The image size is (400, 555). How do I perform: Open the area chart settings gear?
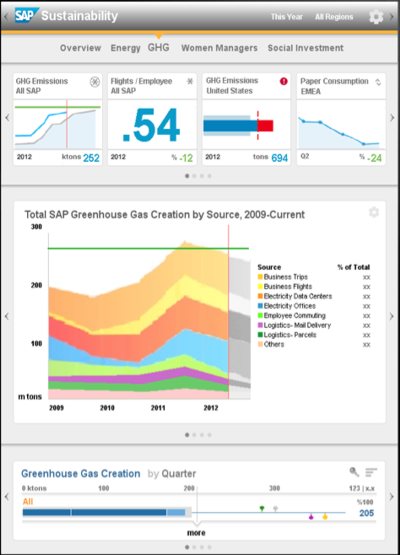coord(374,212)
